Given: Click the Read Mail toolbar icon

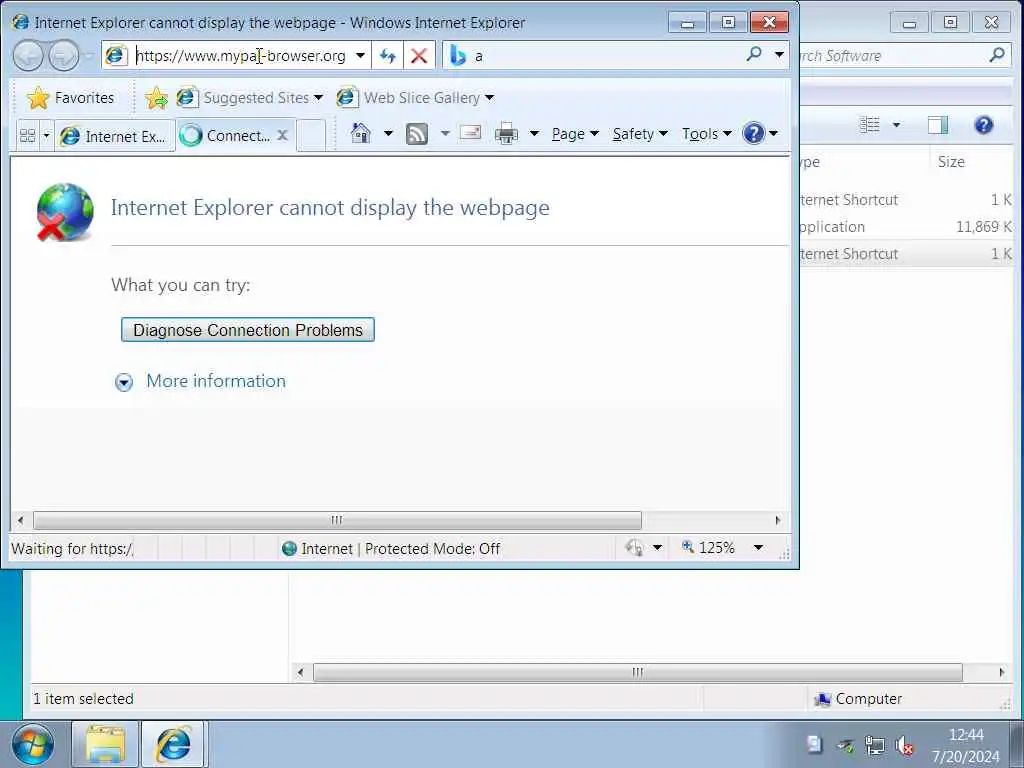Looking at the screenshot, I should tap(470, 133).
